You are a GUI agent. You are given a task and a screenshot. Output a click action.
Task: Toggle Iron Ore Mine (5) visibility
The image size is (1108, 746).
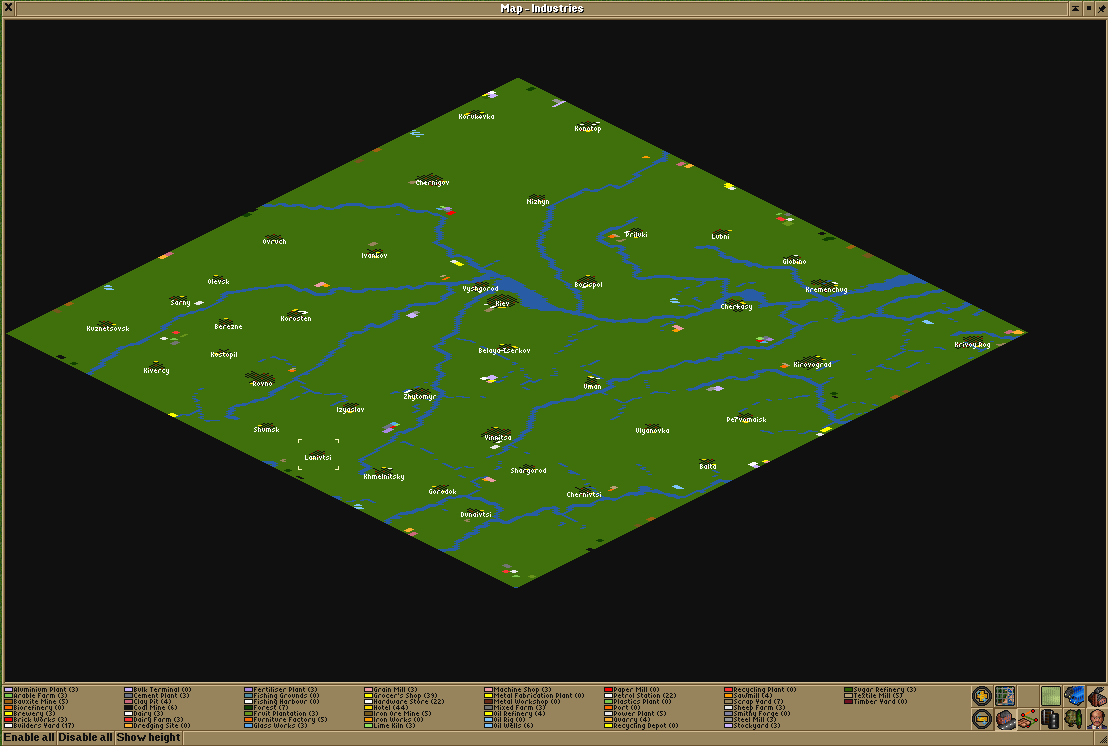(x=398, y=714)
